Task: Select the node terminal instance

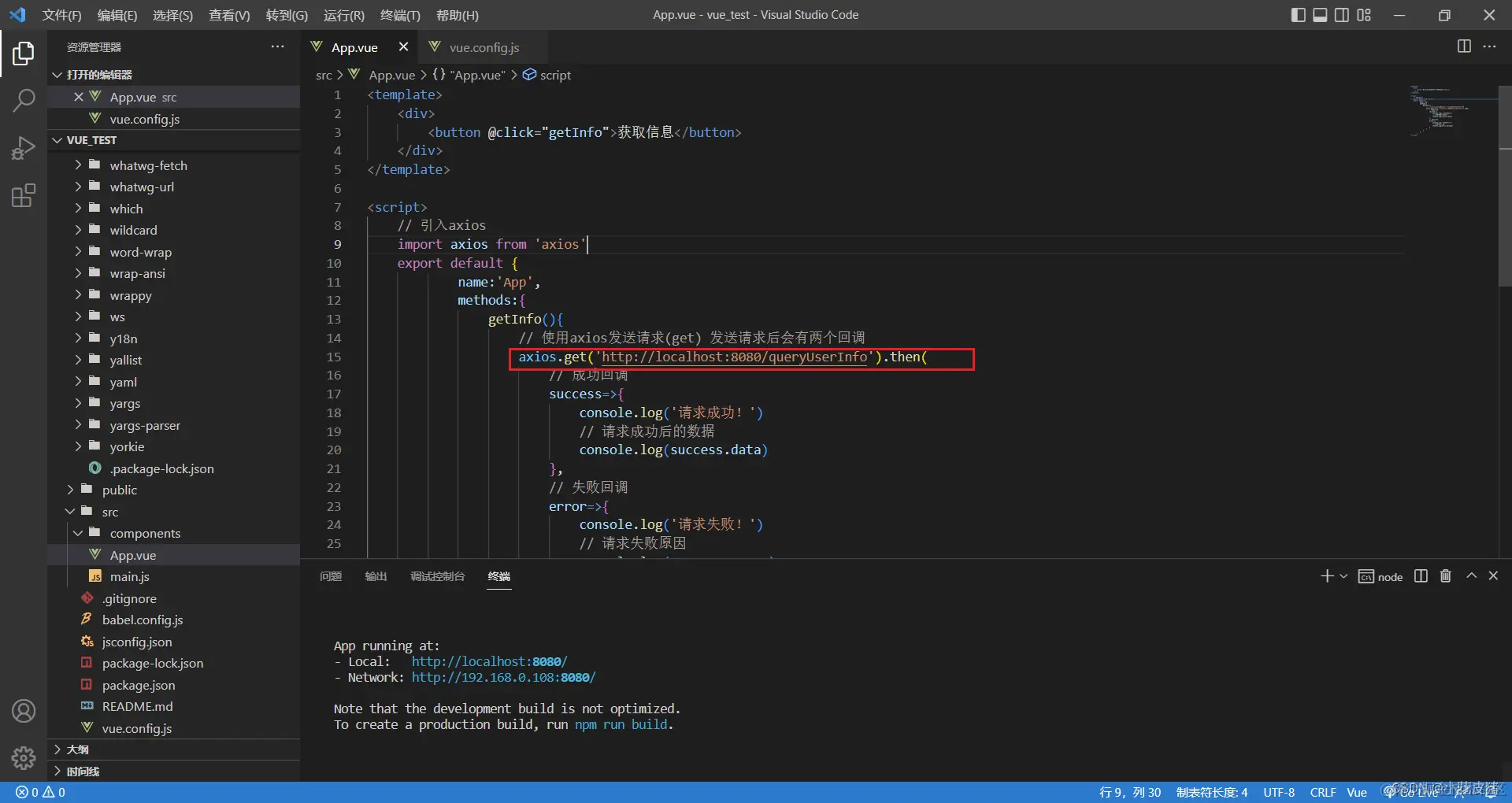Action: (1380, 576)
